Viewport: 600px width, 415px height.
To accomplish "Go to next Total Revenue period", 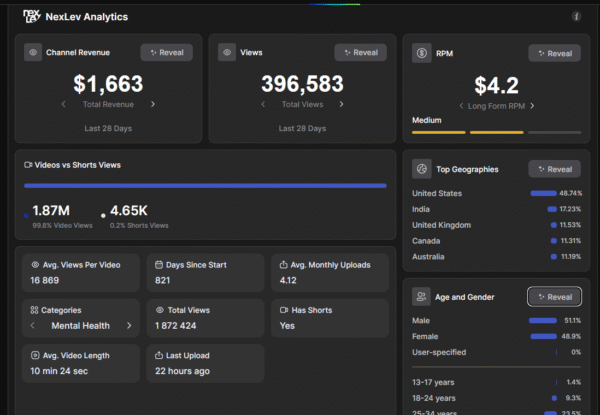I will tap(153, 104).
